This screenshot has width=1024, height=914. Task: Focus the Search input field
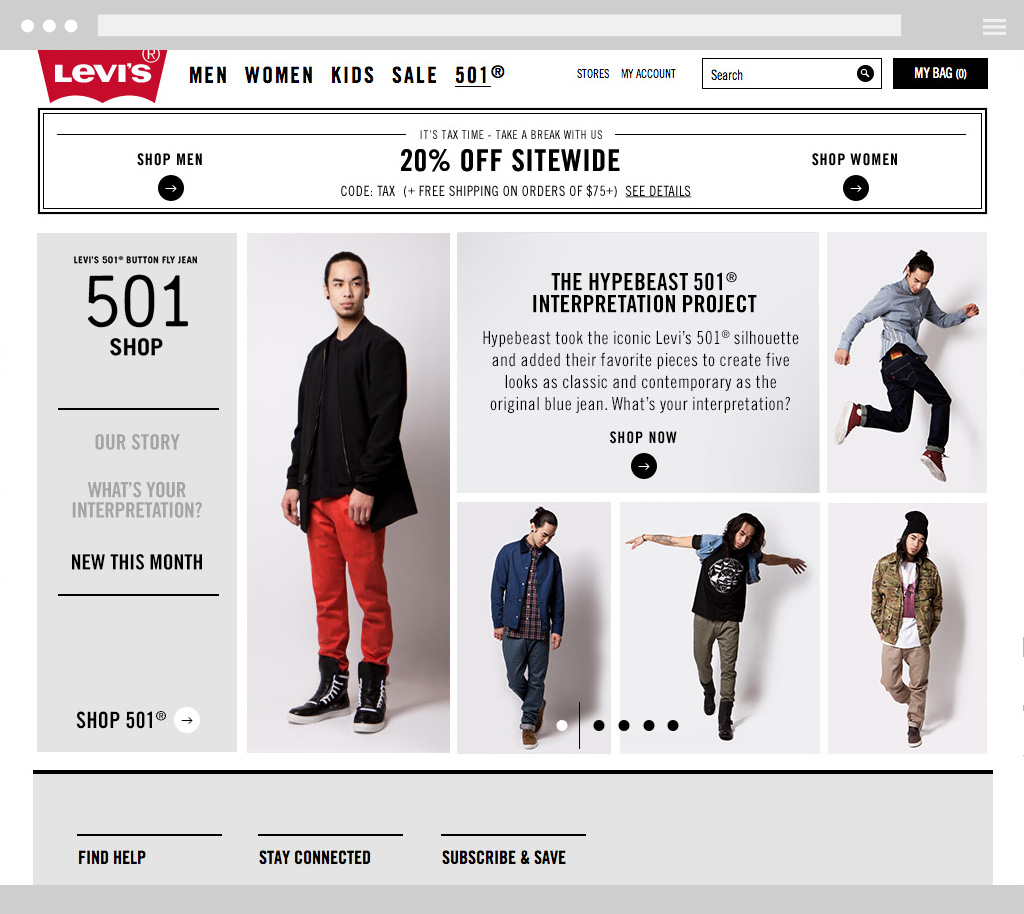point(780,74)
